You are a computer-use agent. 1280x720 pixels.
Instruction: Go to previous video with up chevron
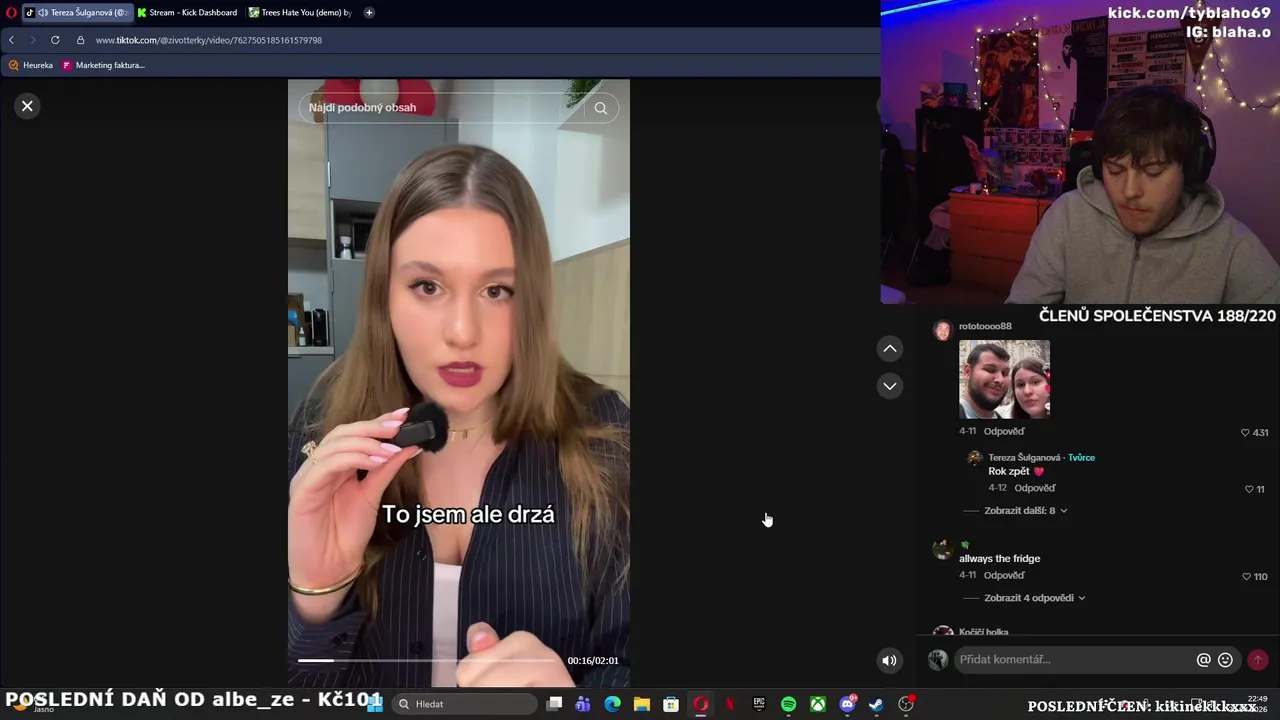(889, 349)
